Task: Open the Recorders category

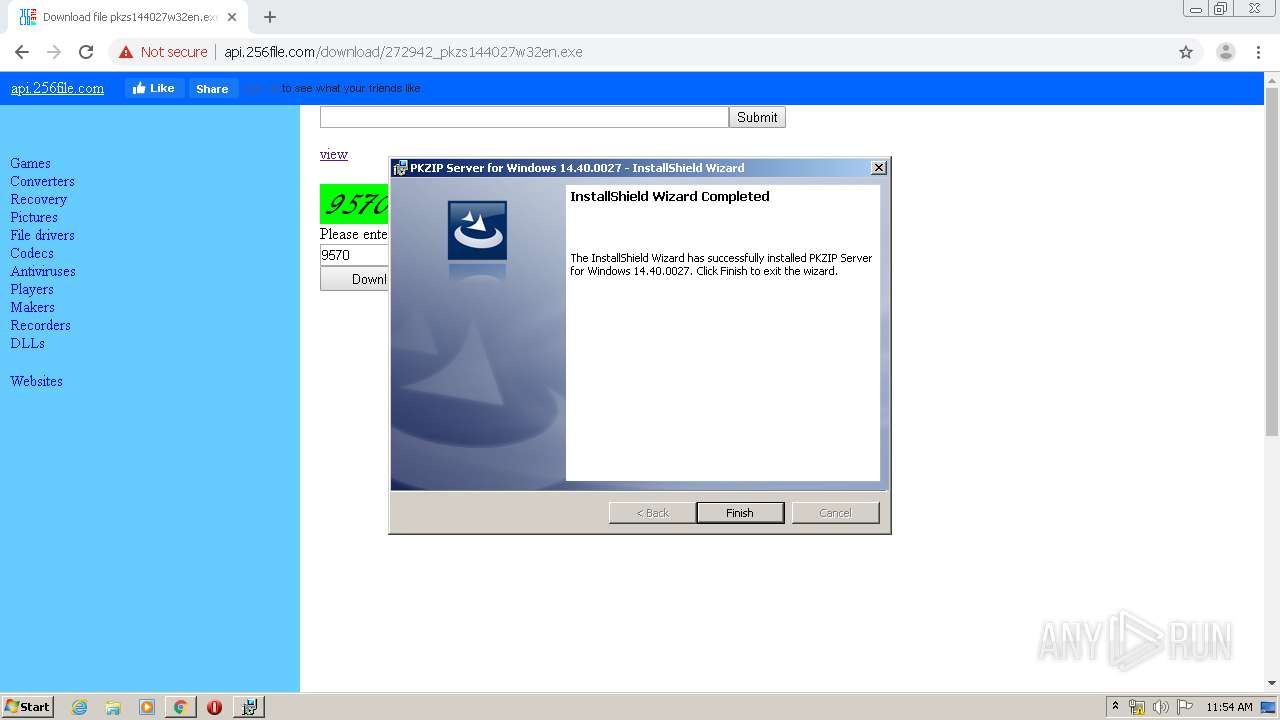Action: click(x=40, y=325)
